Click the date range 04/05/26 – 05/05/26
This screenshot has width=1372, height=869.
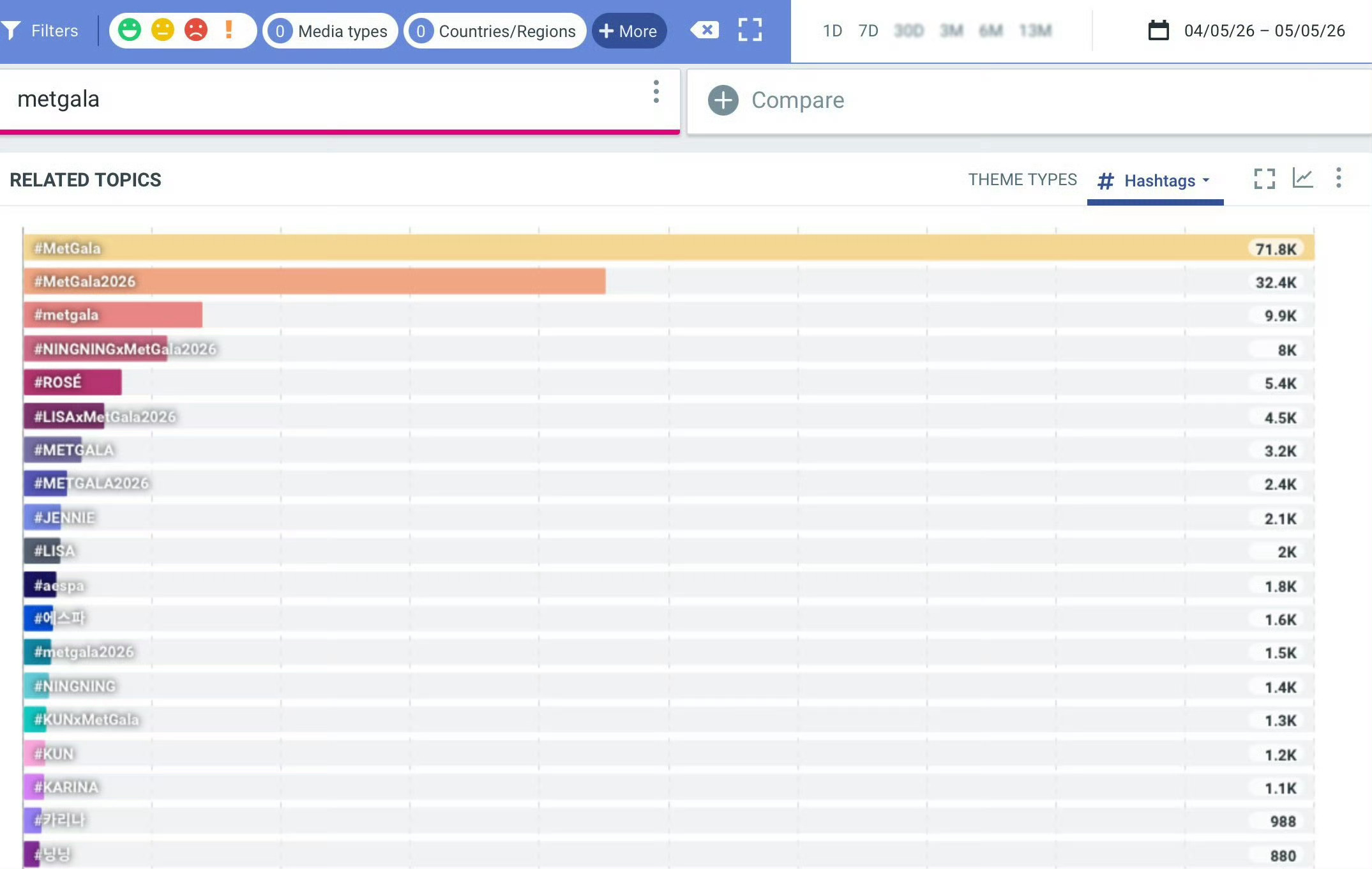(x=1264, y=31)
